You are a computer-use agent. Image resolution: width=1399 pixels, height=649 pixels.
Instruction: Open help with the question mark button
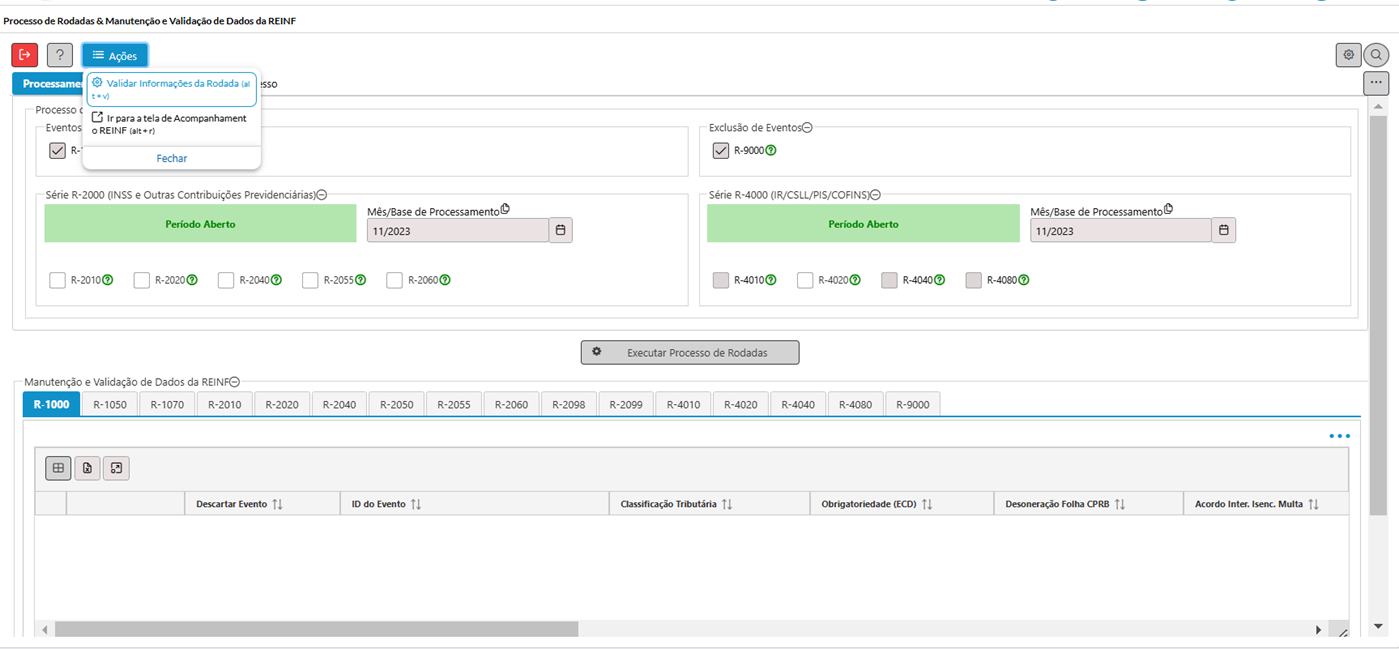coord(60,55)
